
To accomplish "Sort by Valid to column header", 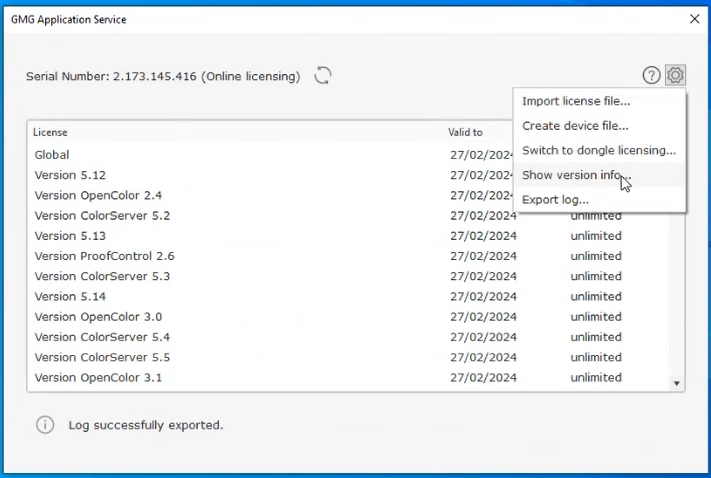I will point(465,132).
